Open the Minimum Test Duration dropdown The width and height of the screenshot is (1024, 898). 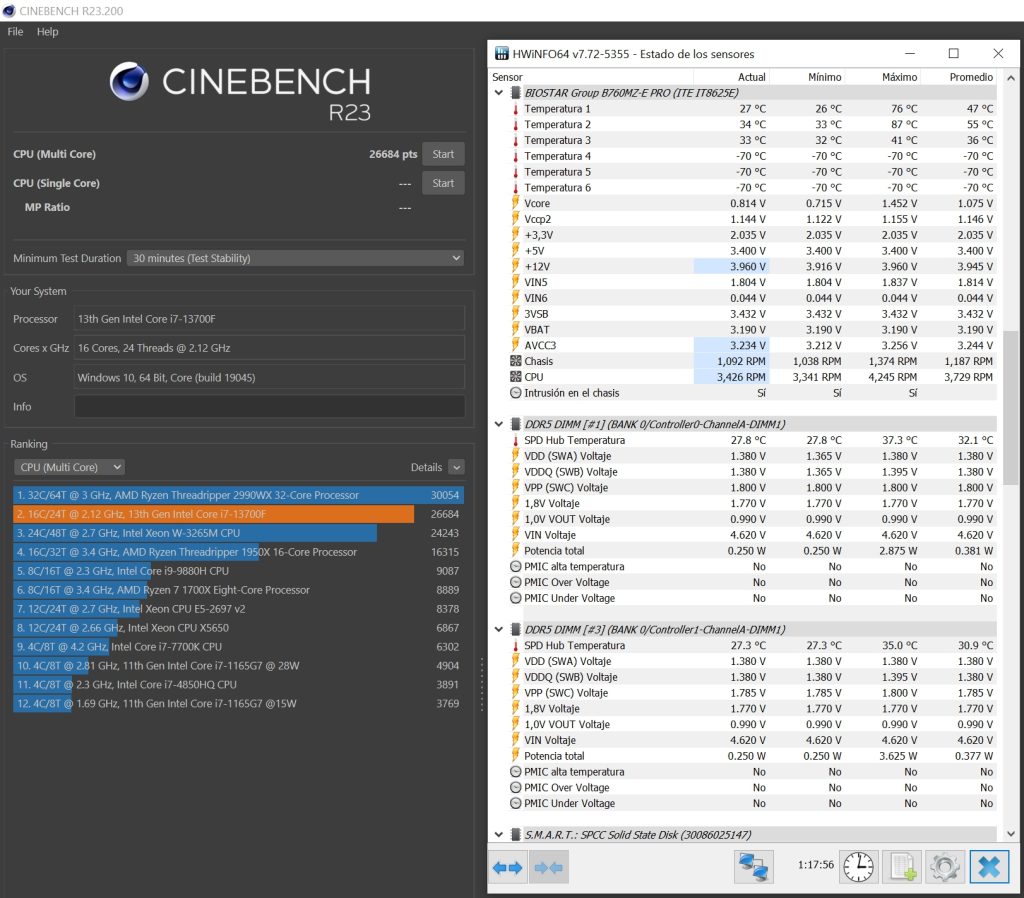(x=295, y=258)
